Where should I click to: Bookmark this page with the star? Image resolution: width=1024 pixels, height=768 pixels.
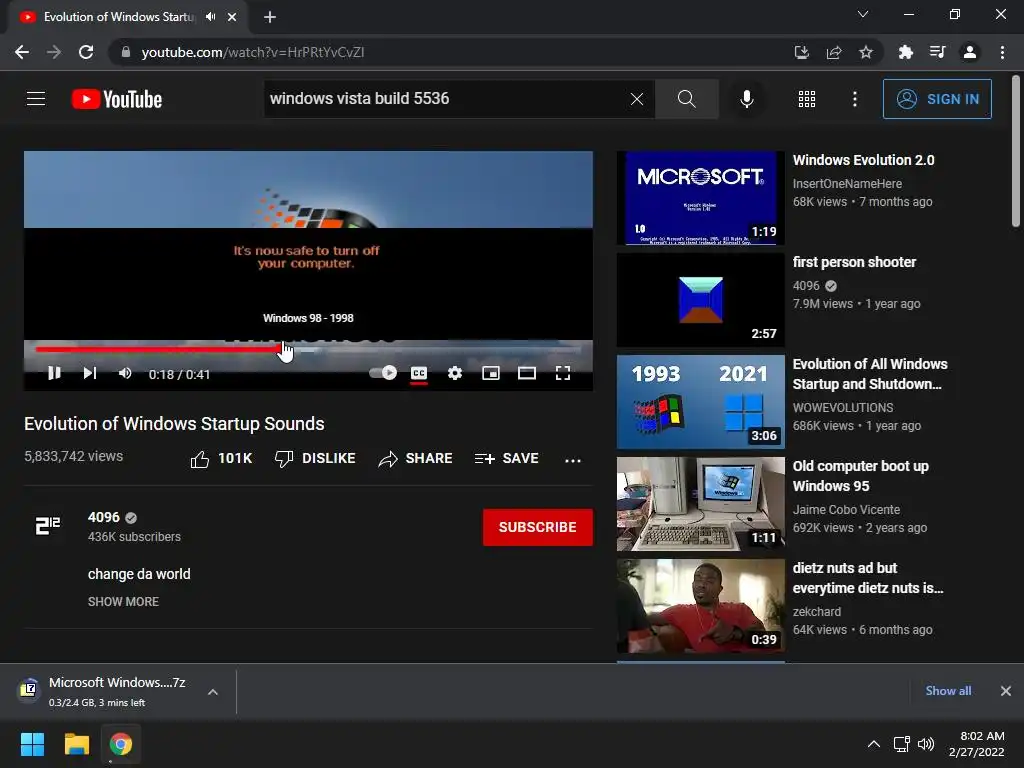point(865,52)
